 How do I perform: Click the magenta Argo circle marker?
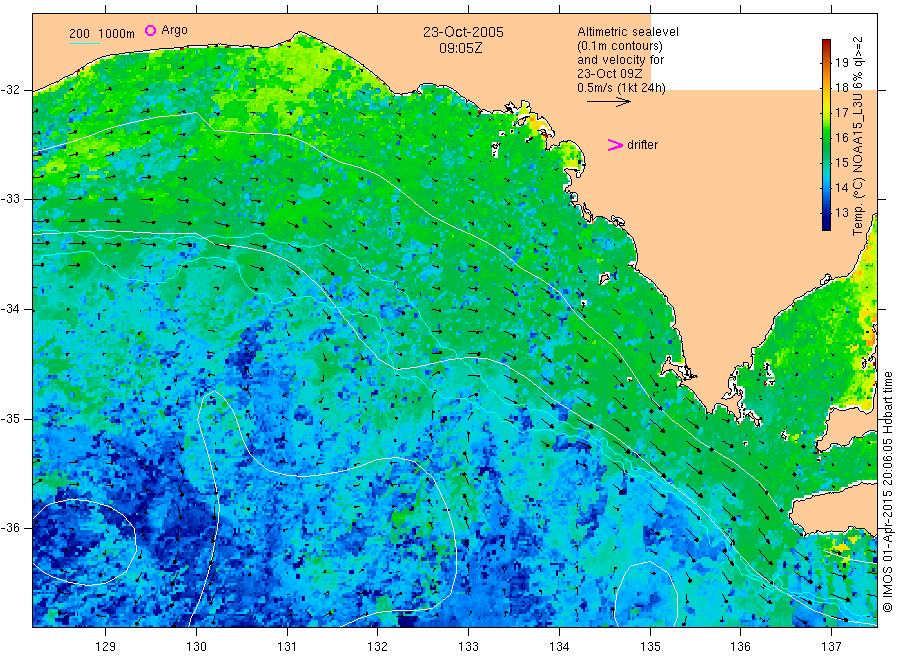coord(150,30)
